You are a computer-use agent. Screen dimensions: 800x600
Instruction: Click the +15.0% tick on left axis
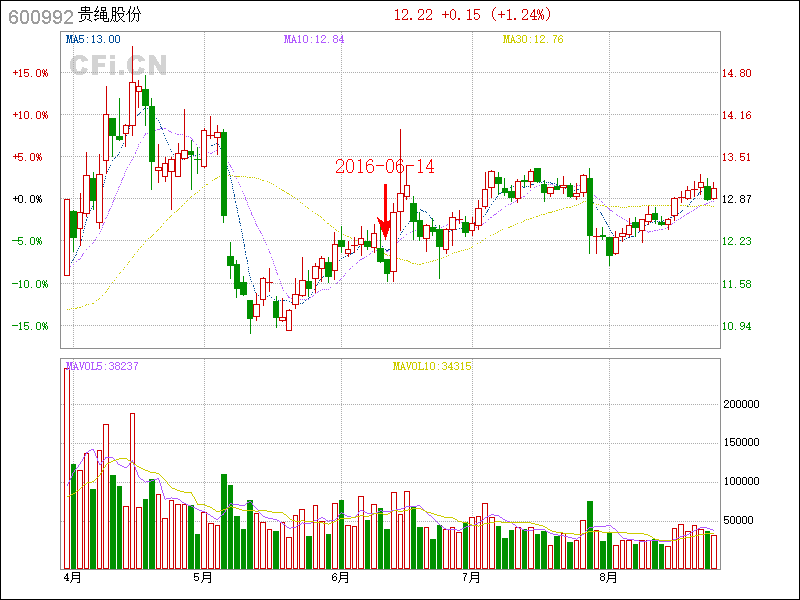click(30, 73)
